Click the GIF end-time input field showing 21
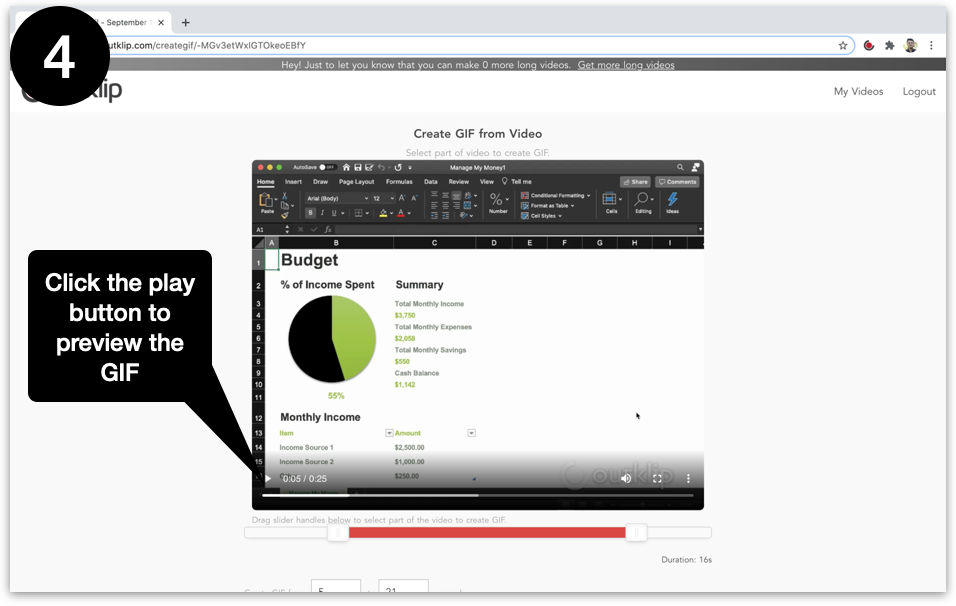This screenshot has width=956, height=606. coord(403,586)
